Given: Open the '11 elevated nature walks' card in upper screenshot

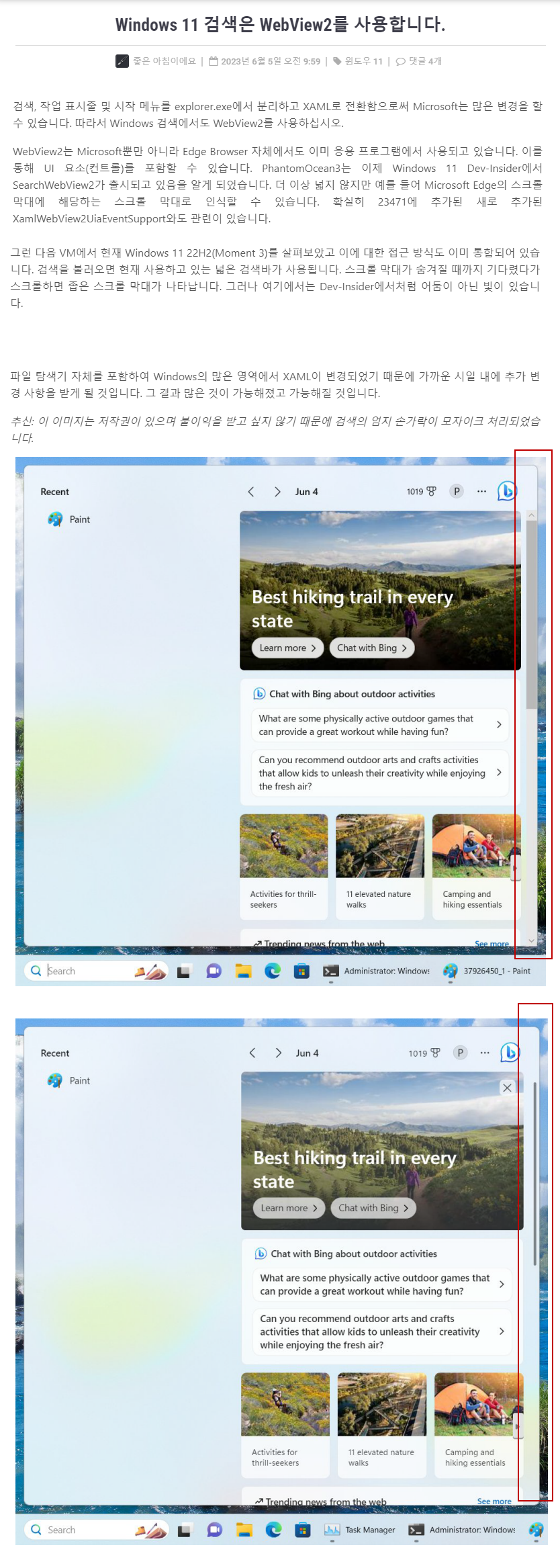Looking at the screenshot, I should click(x=380, y=867).
